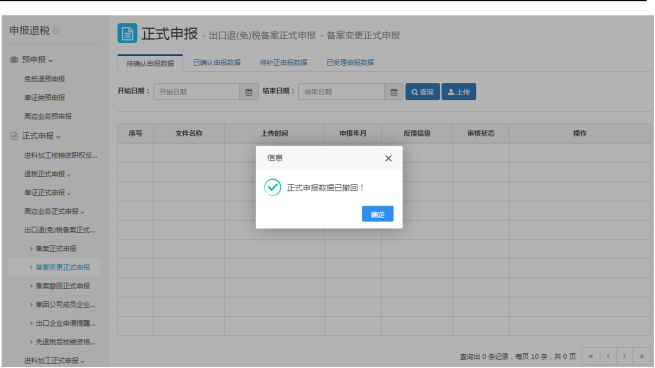
Task: Switch to the 待补正申报数据 tab
Action: [283, 63]
